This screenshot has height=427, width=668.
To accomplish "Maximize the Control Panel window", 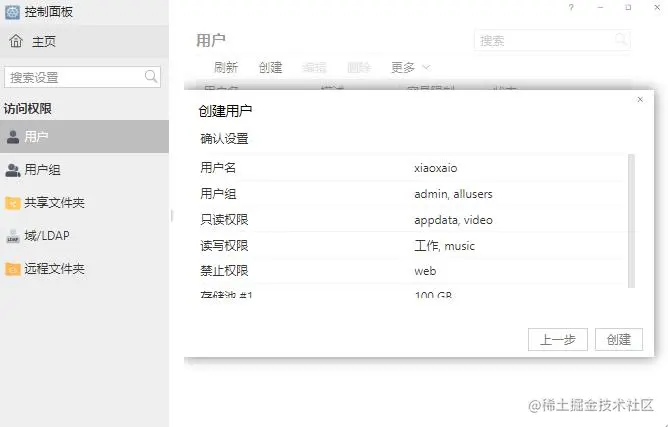I will (628, 8).
